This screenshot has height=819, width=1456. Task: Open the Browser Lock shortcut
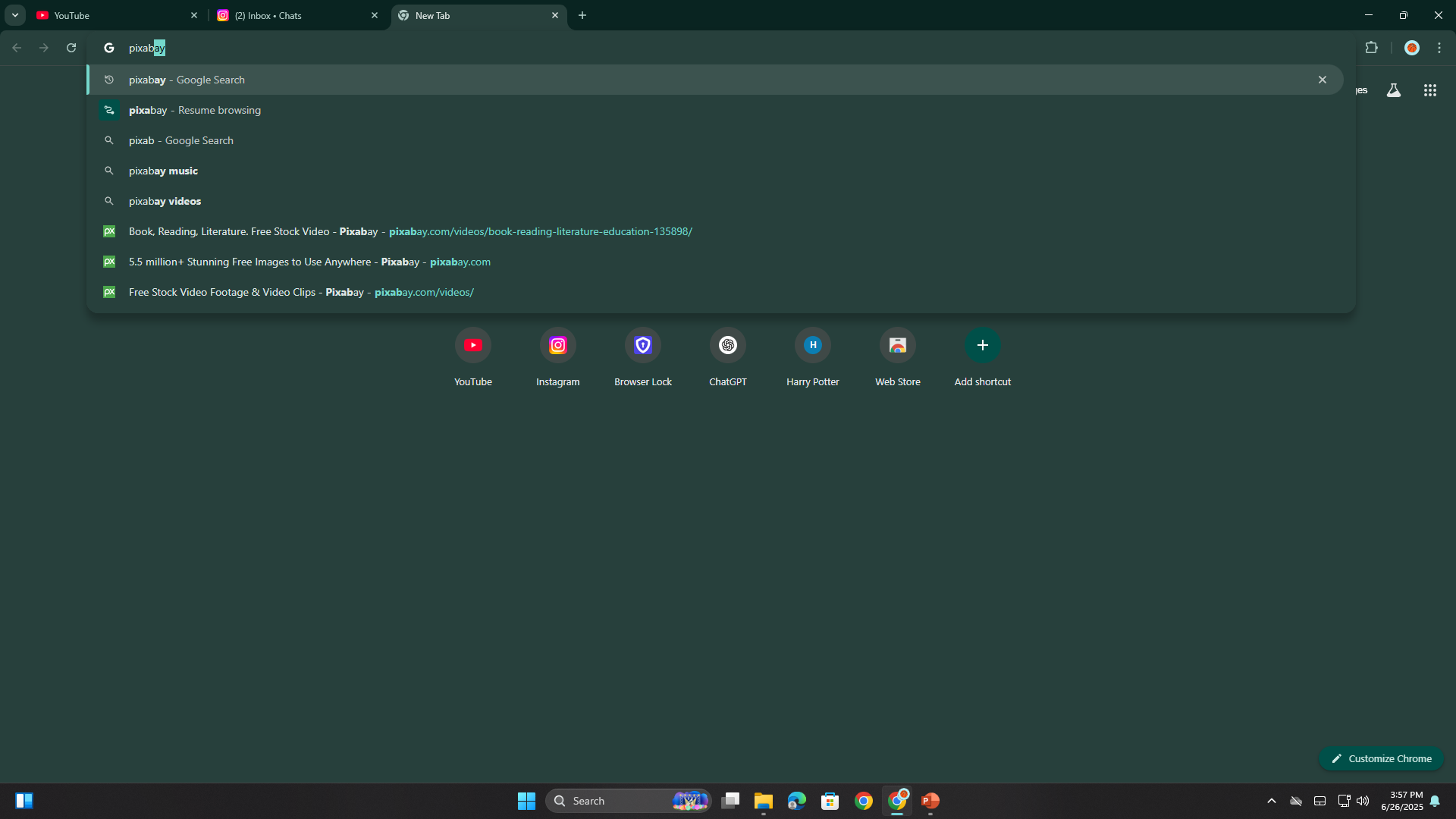643,358
